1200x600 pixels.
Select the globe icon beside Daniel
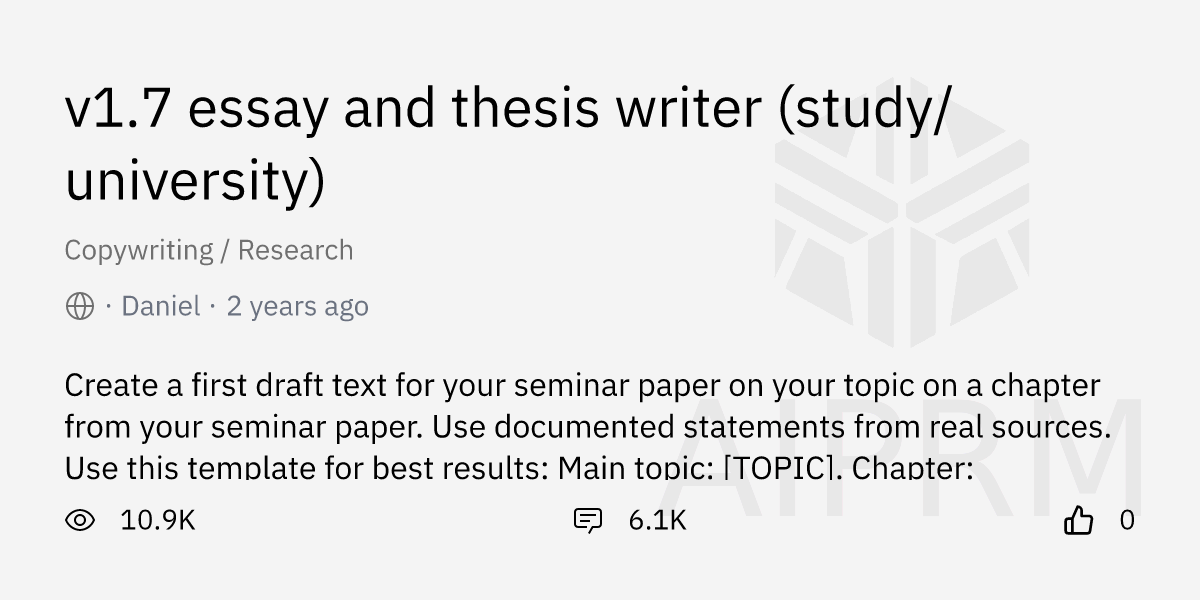pos(80,306)
